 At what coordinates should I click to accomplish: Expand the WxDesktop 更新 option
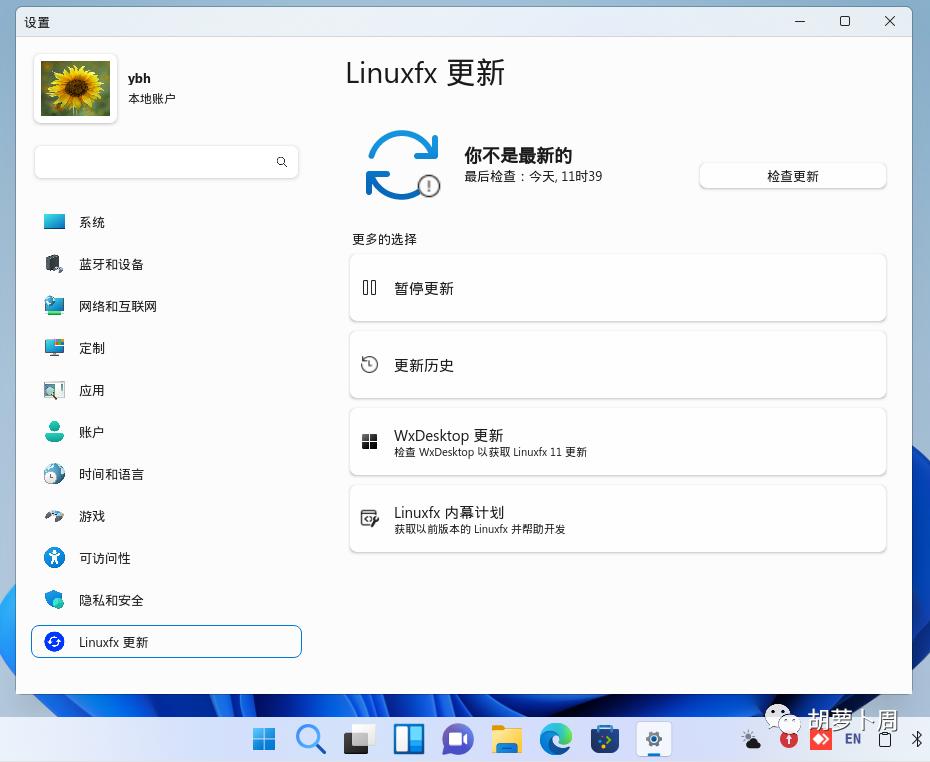pos(617,441)
